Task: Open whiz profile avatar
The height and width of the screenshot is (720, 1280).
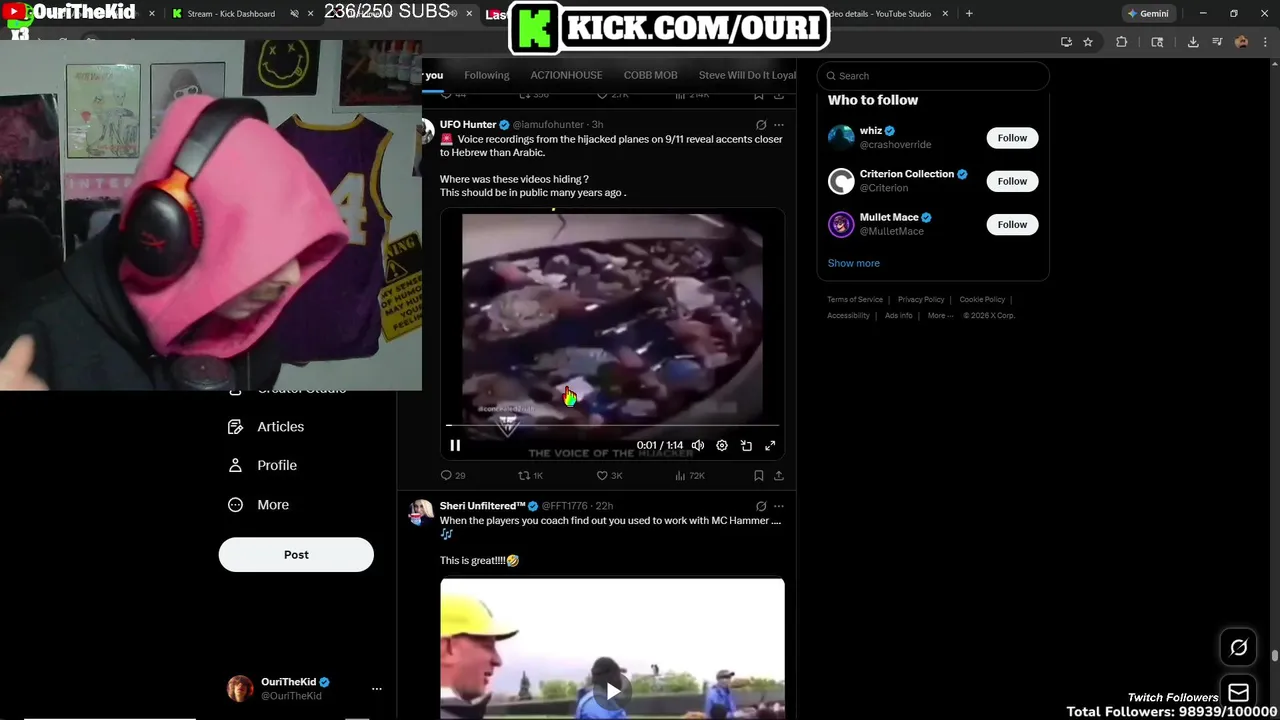Action: click(x=841, y=138)
